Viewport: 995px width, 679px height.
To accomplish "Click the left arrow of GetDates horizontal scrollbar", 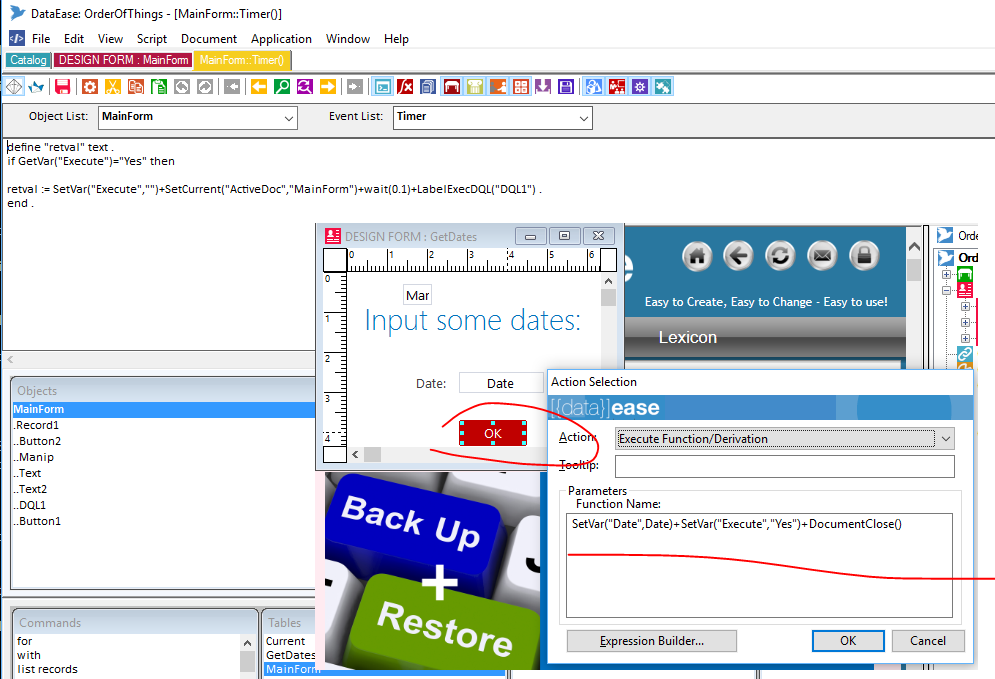I will pos(355,454).
